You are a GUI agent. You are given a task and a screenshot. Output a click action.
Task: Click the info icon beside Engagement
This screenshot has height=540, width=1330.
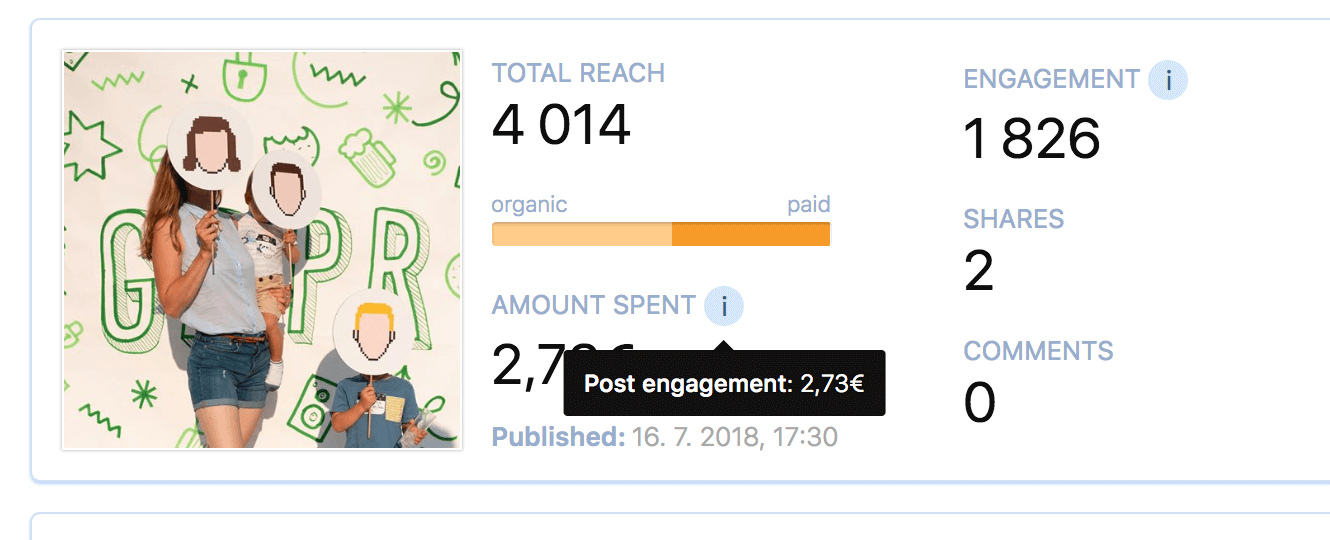coord(1168,80)
